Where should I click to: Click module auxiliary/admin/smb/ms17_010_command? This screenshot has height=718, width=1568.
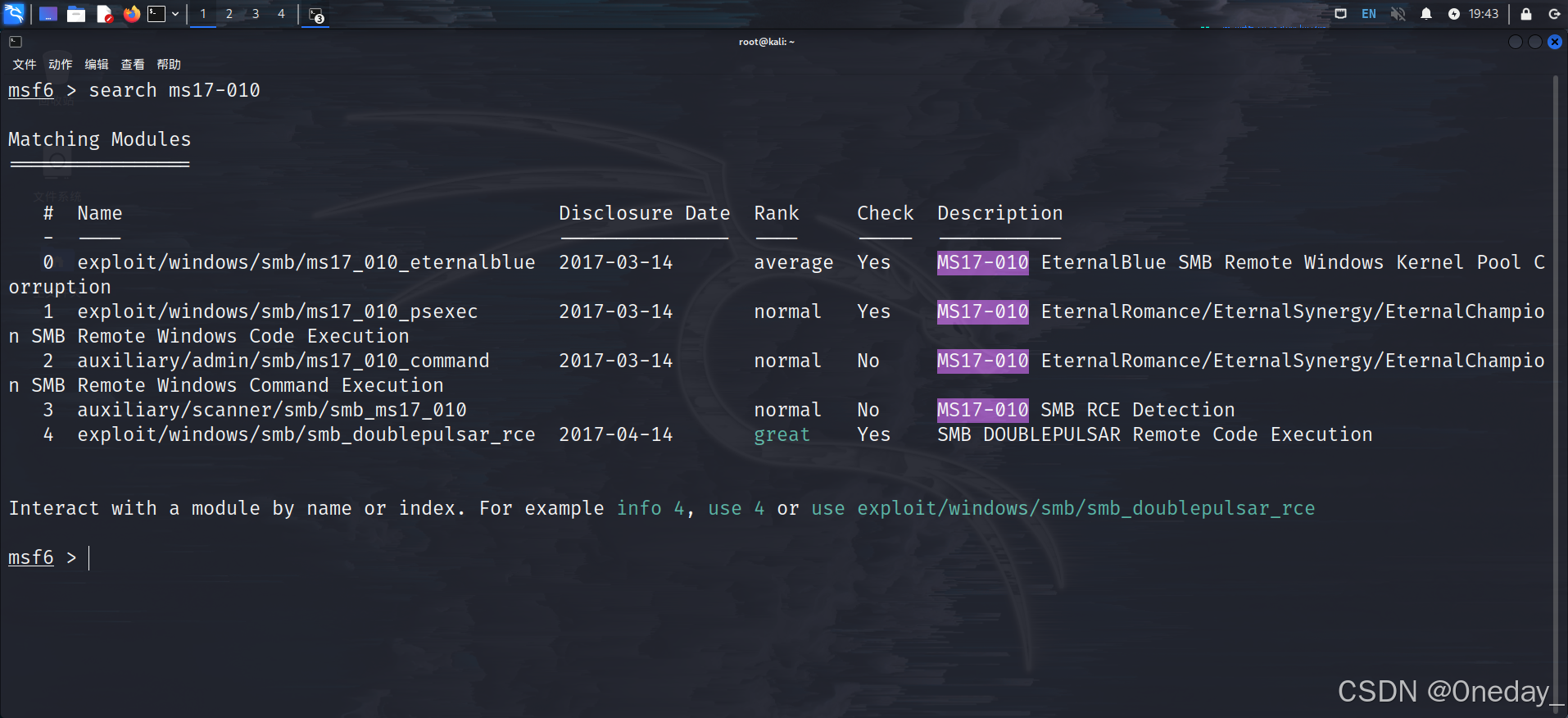pyautogui.click(x=283, y=361)
